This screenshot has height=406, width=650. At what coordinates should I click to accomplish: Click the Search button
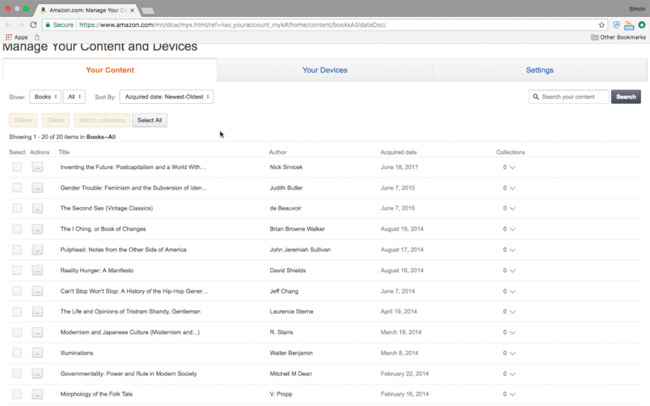point(625,97)
